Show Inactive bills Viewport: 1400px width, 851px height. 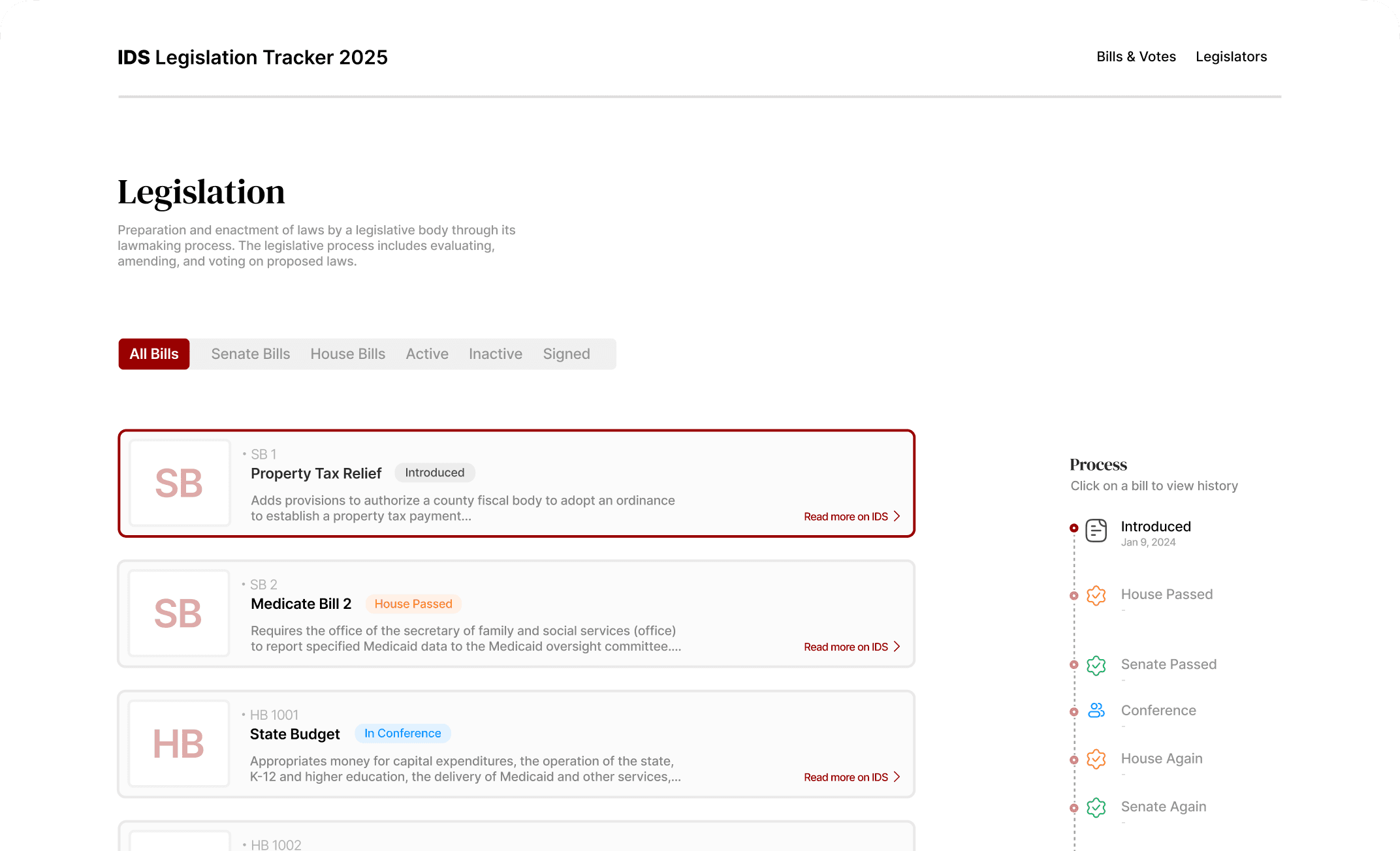click(495, 354)
